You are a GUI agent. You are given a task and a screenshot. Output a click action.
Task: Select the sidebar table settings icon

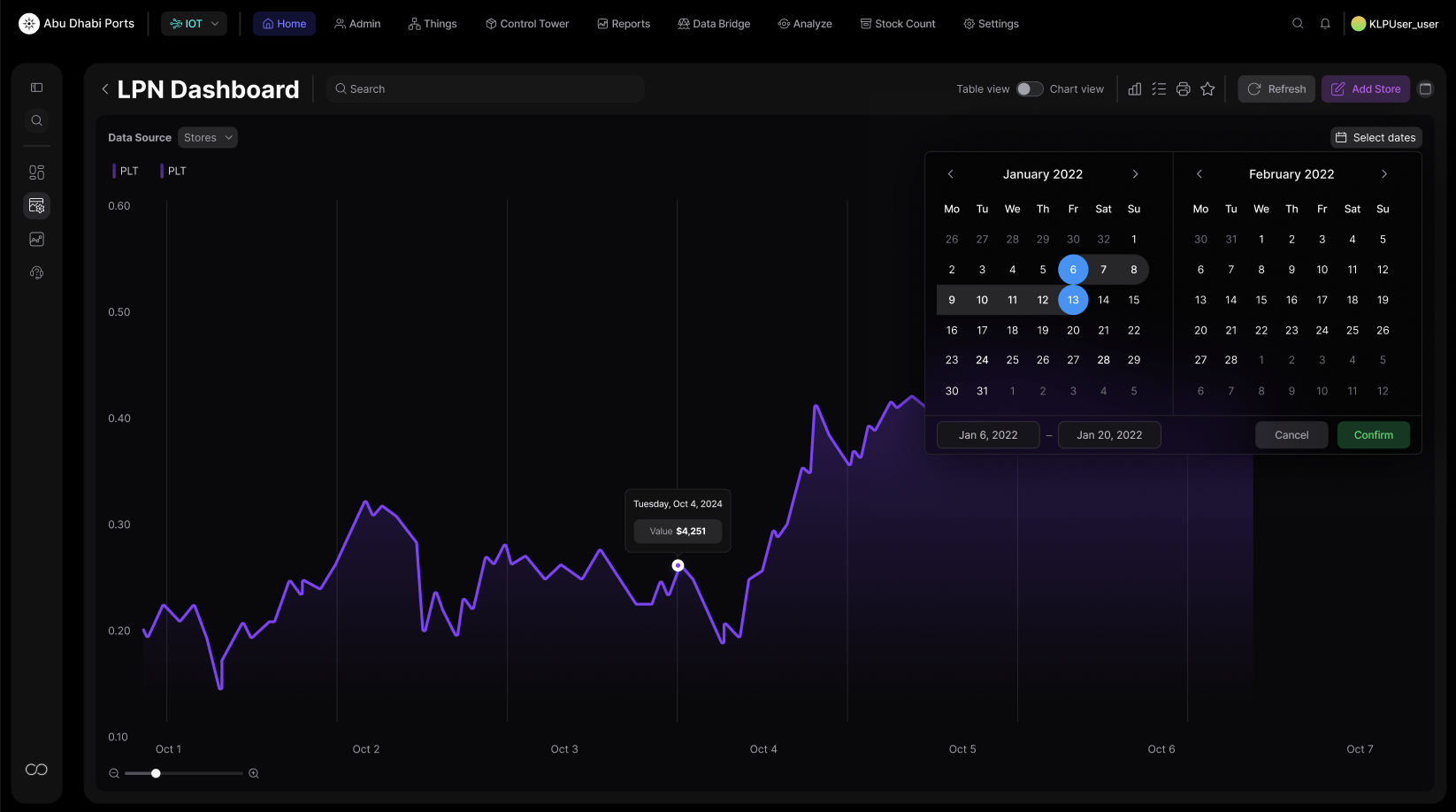click(36, 205)
